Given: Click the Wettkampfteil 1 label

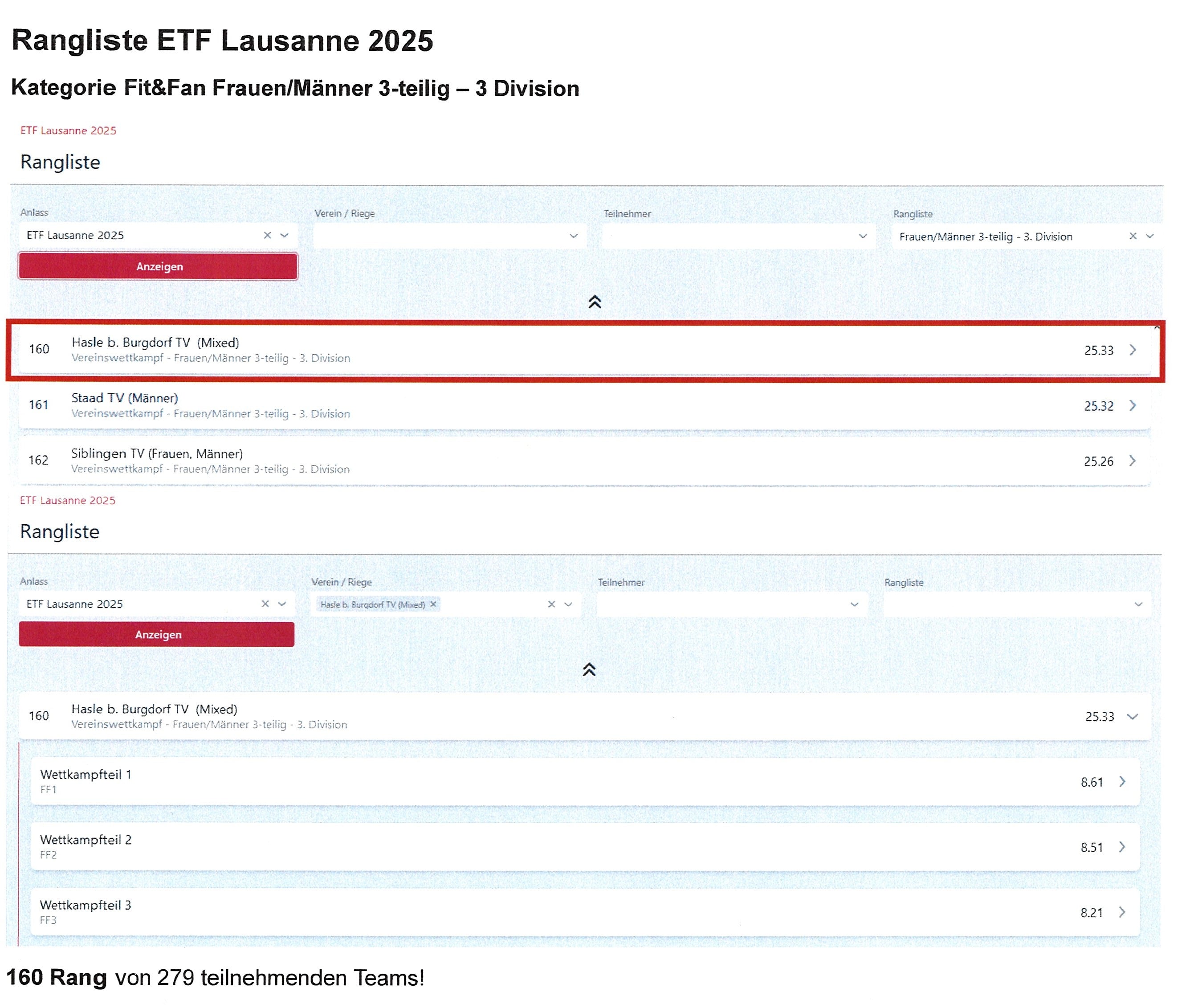Looking at the screenshot, I should 86,775.
